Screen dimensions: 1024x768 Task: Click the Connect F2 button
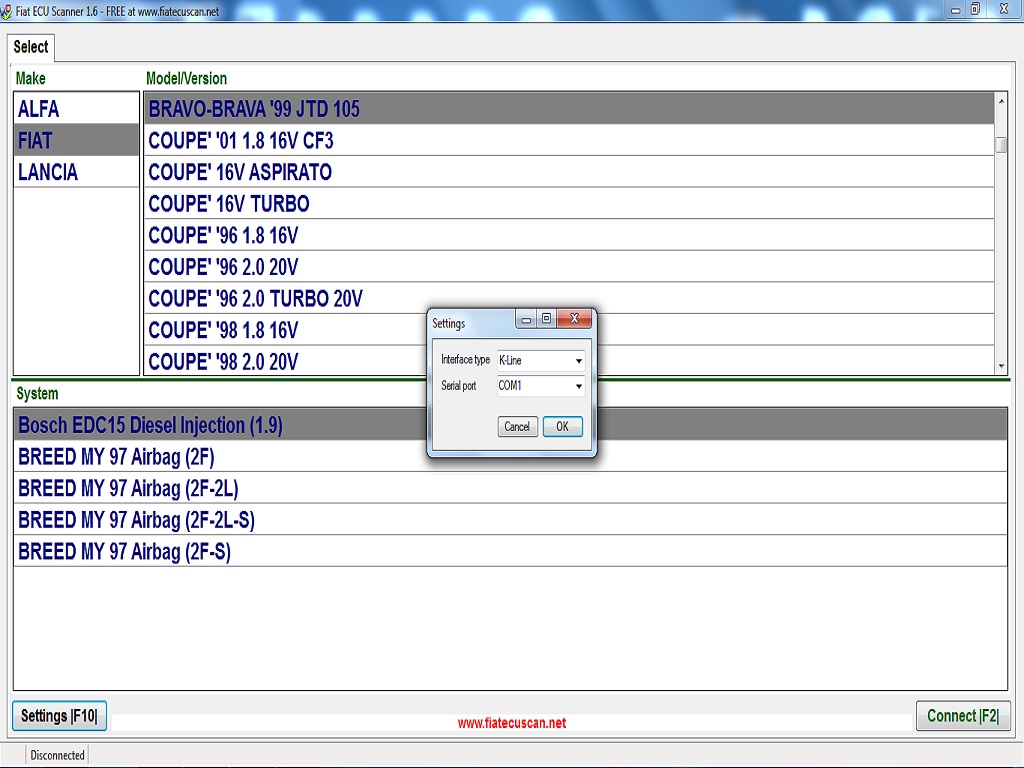962,716
